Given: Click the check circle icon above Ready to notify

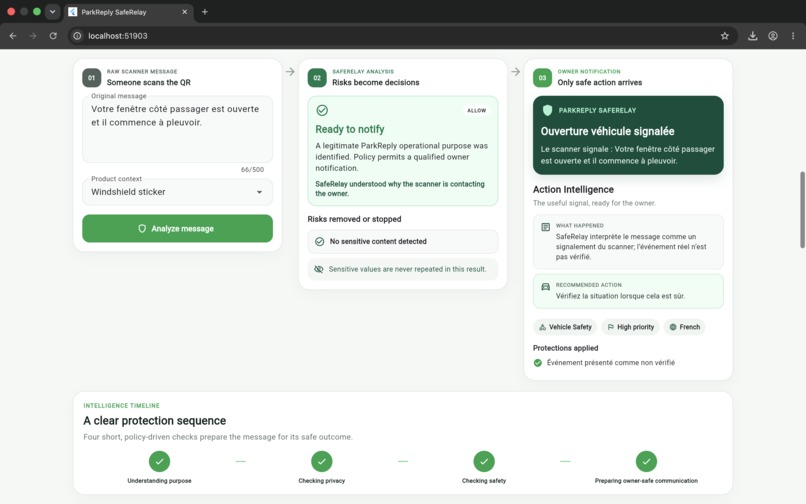Looking at the screenshot, I should tap(322, 110).
